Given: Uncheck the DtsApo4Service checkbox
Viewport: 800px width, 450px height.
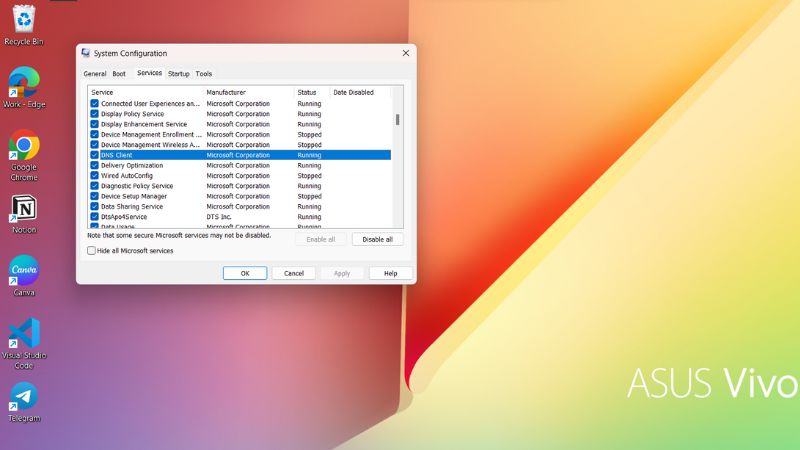Looking at the screenshot, I should click(95, 217).
